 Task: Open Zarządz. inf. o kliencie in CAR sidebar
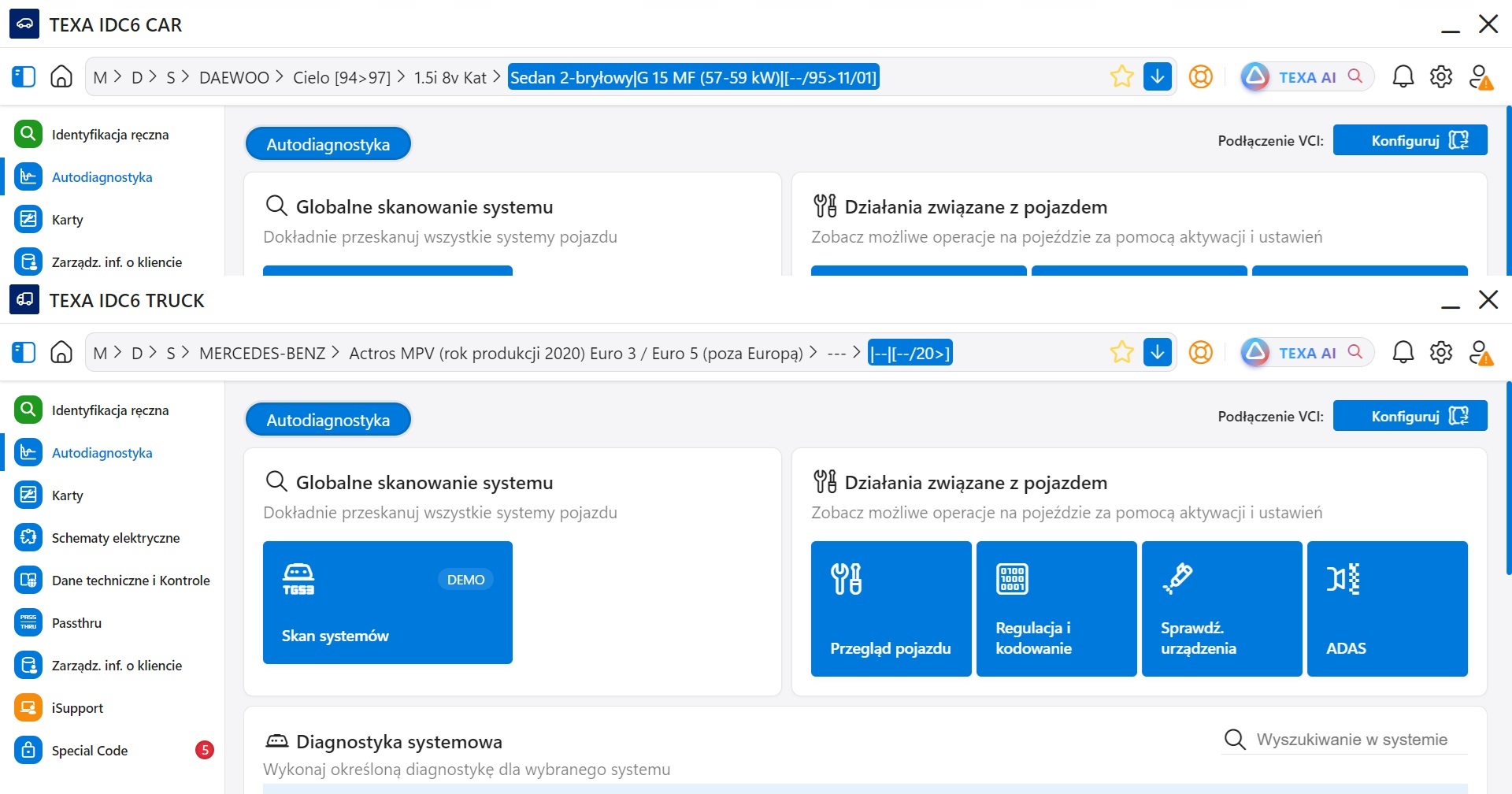coord(112,262)
